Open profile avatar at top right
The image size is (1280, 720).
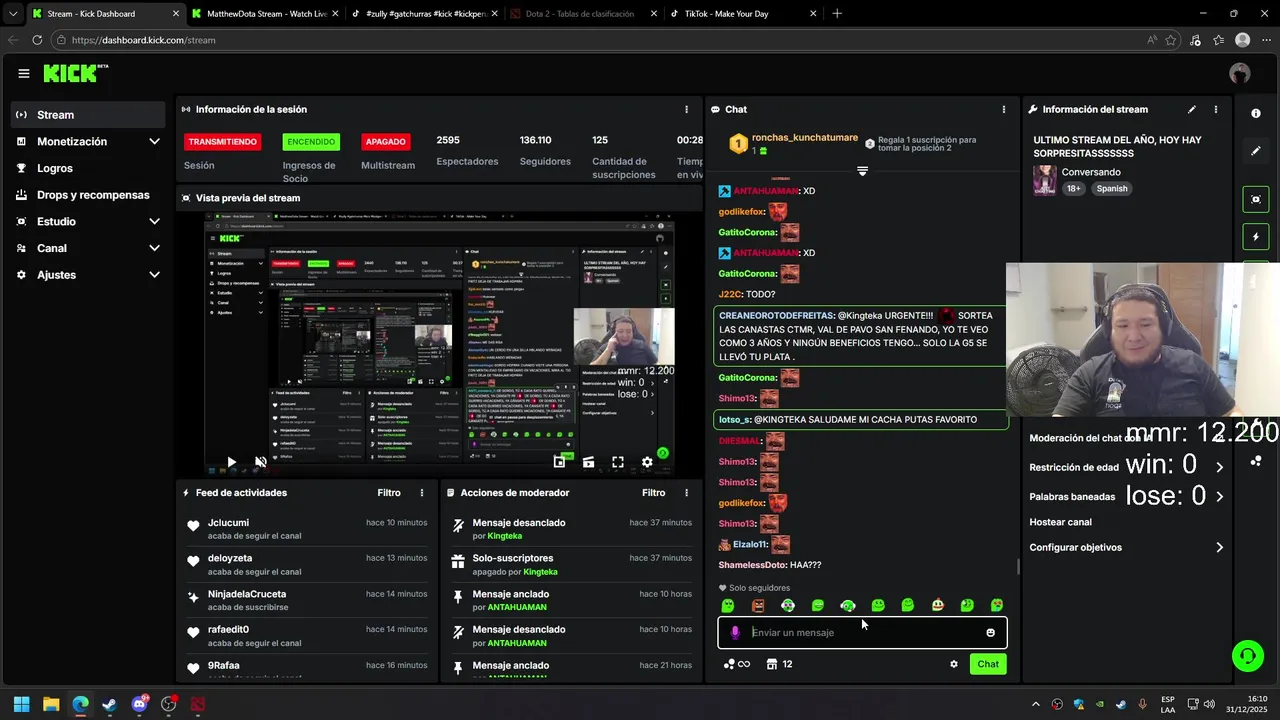pos(1240,73)
